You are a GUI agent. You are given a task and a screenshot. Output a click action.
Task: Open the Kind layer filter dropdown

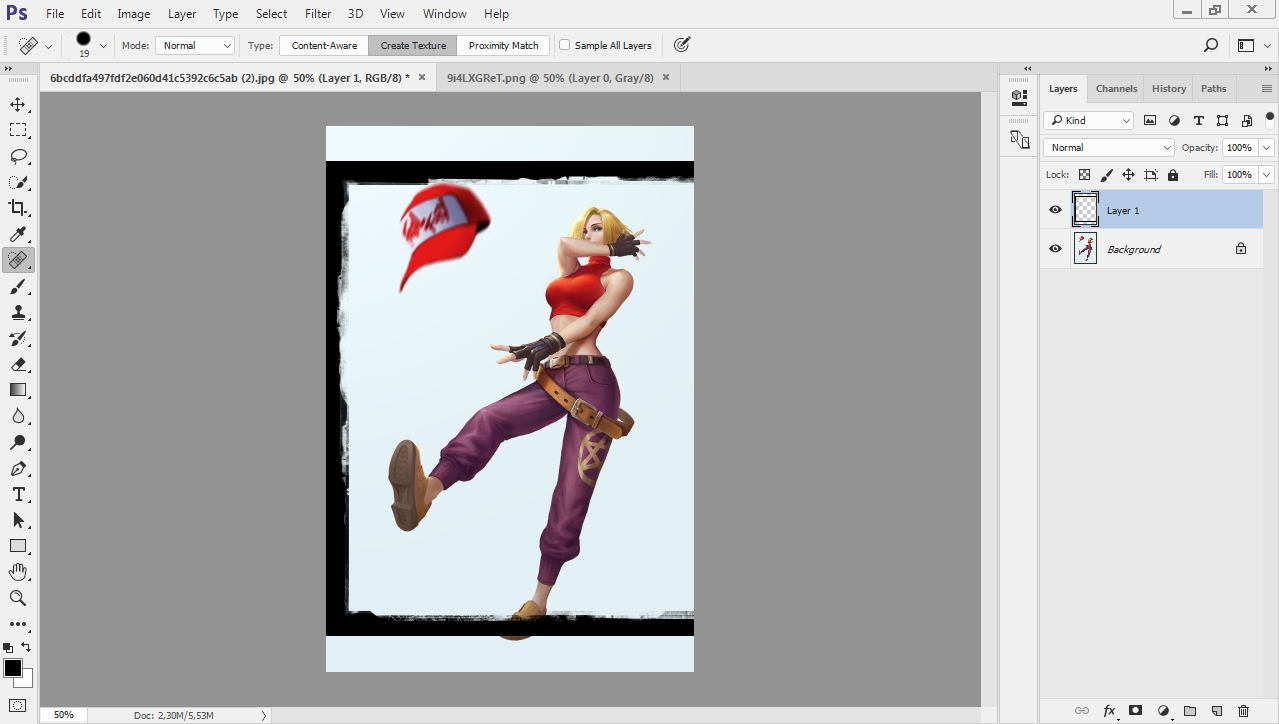click(1089, 120)
